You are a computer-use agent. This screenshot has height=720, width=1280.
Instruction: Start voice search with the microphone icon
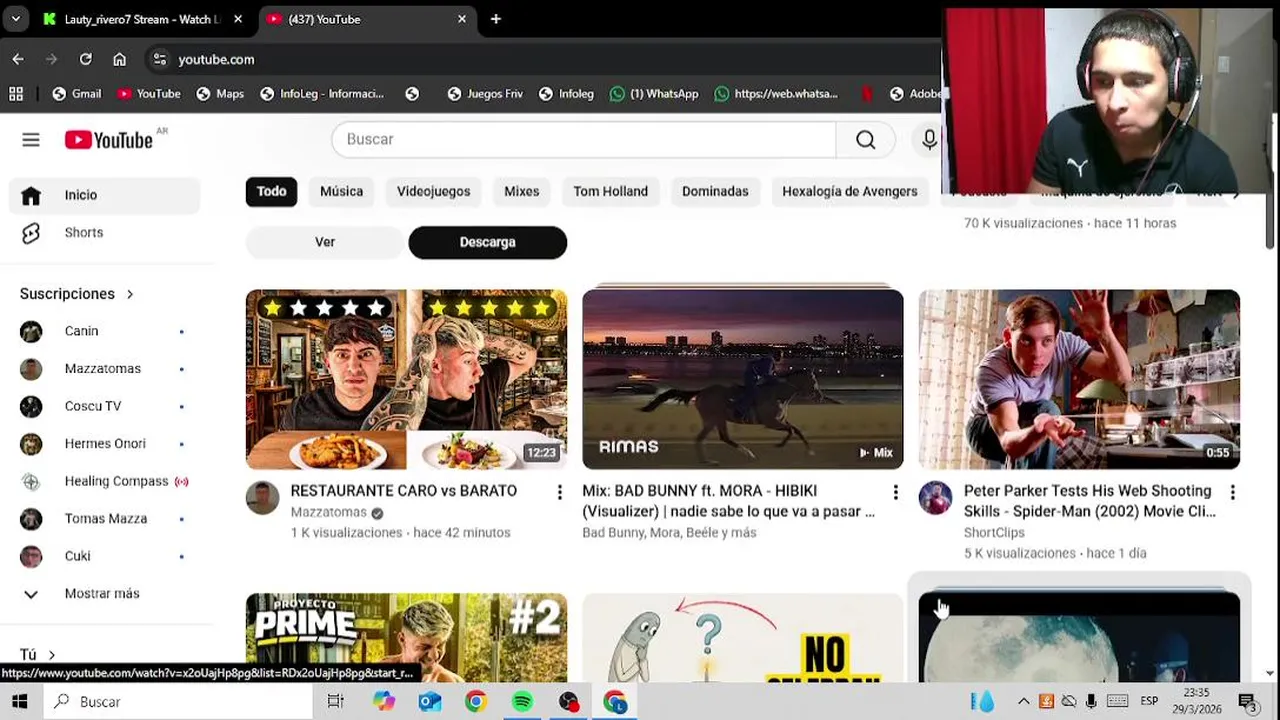(929, 140)
